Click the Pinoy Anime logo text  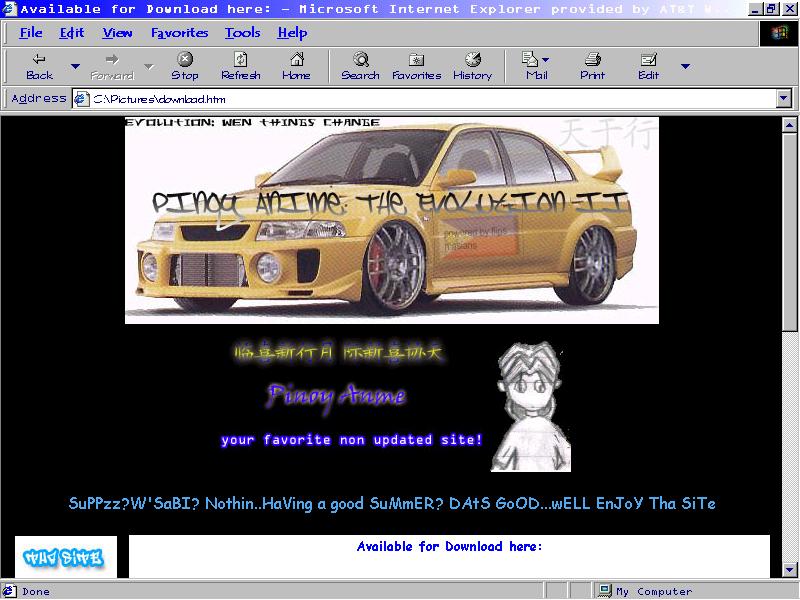click(x=337, y=395)
